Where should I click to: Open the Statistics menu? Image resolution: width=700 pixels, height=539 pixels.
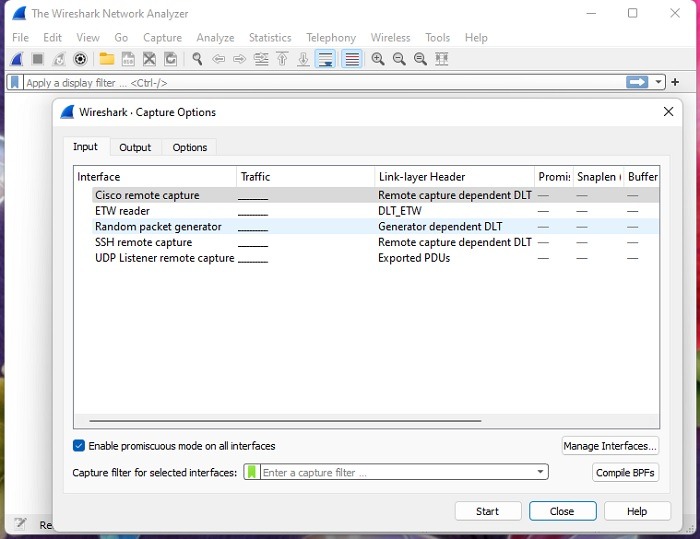[x=270, y=38]
